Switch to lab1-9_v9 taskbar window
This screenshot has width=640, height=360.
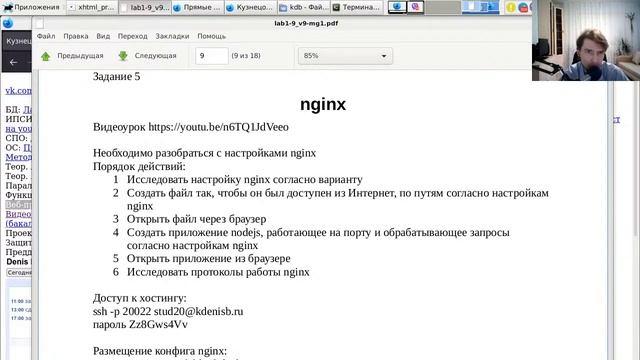click(145, 7)
